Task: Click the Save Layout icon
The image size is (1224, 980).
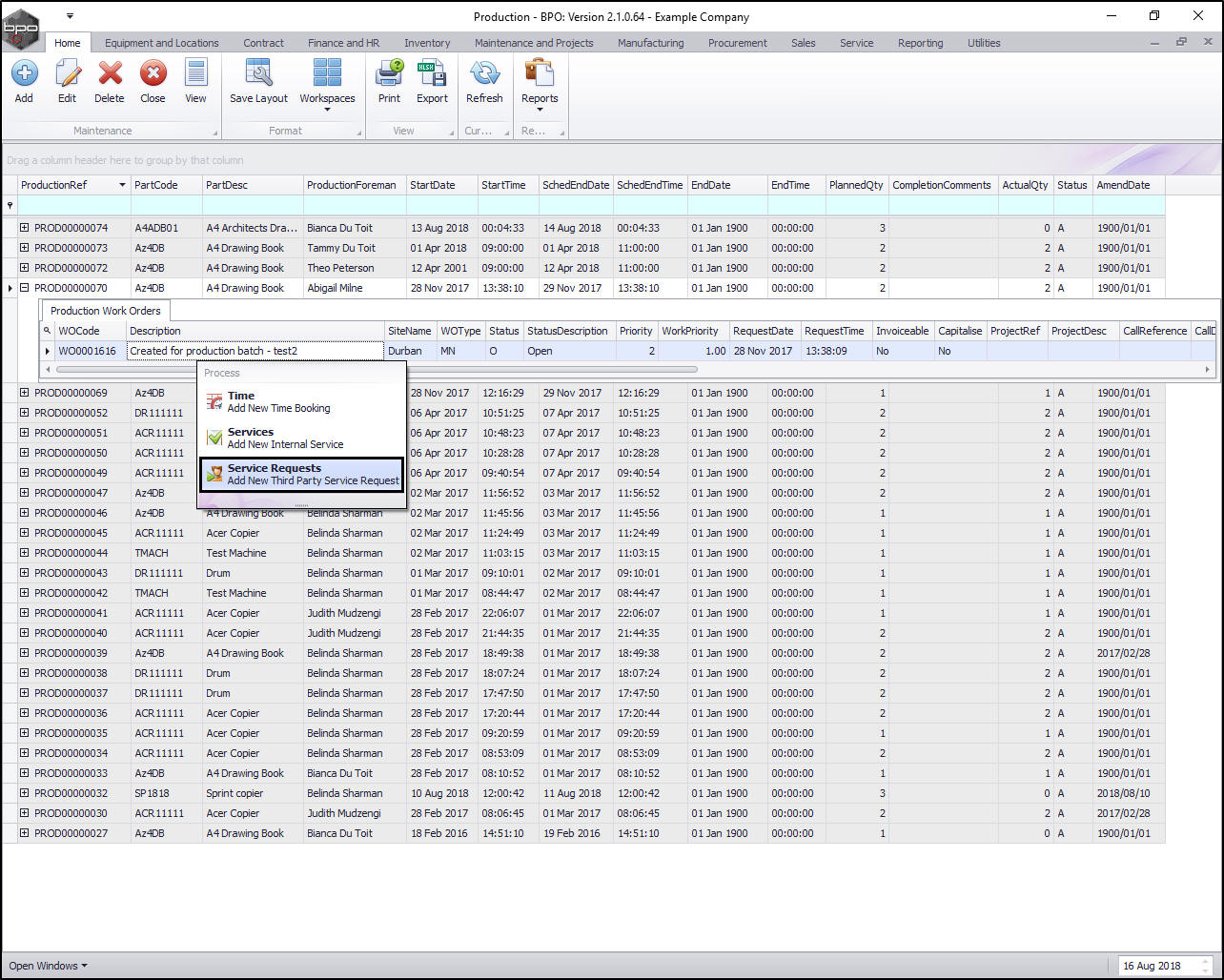Action: click(258, 74)
